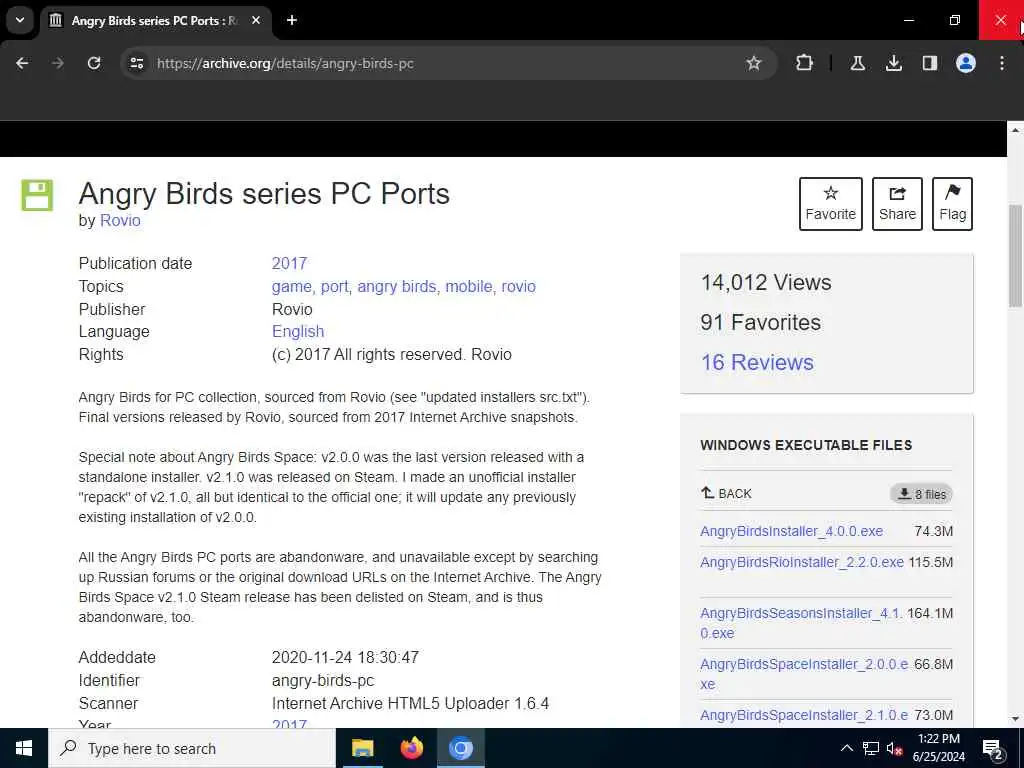Click the Share button
The width and height of the screenshot is (1024, 768).
coord(897,204)
